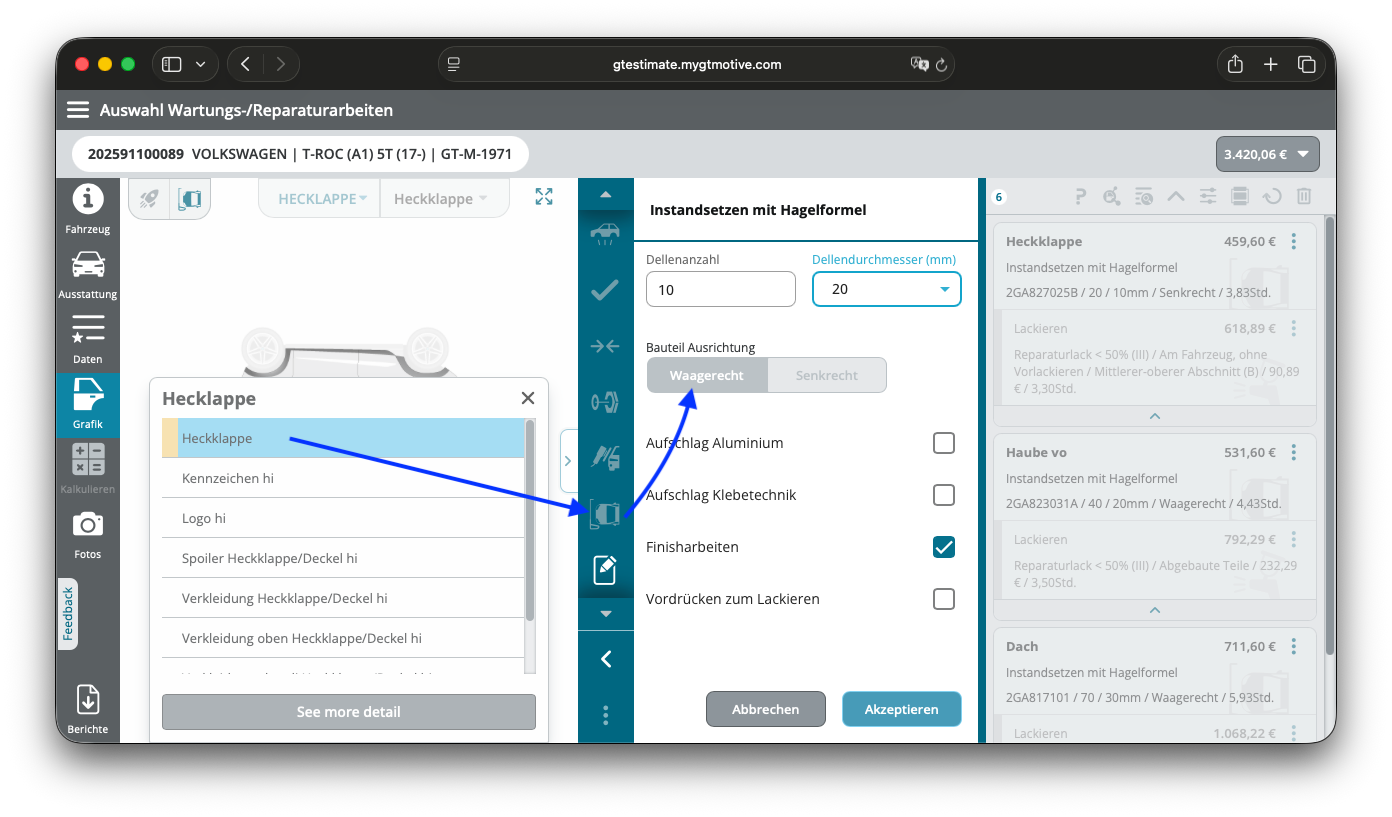This screenshot has width=1392, height=817.
Task: Click the search list icon in toolbar
Action: [1144, 197]
